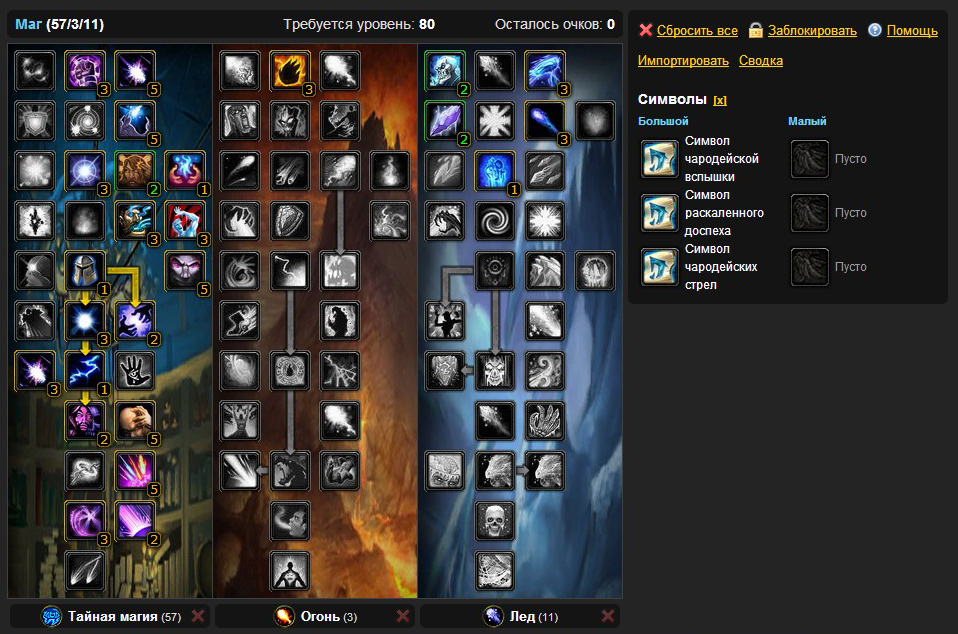Click the Импортировать link

coord(683,60)
